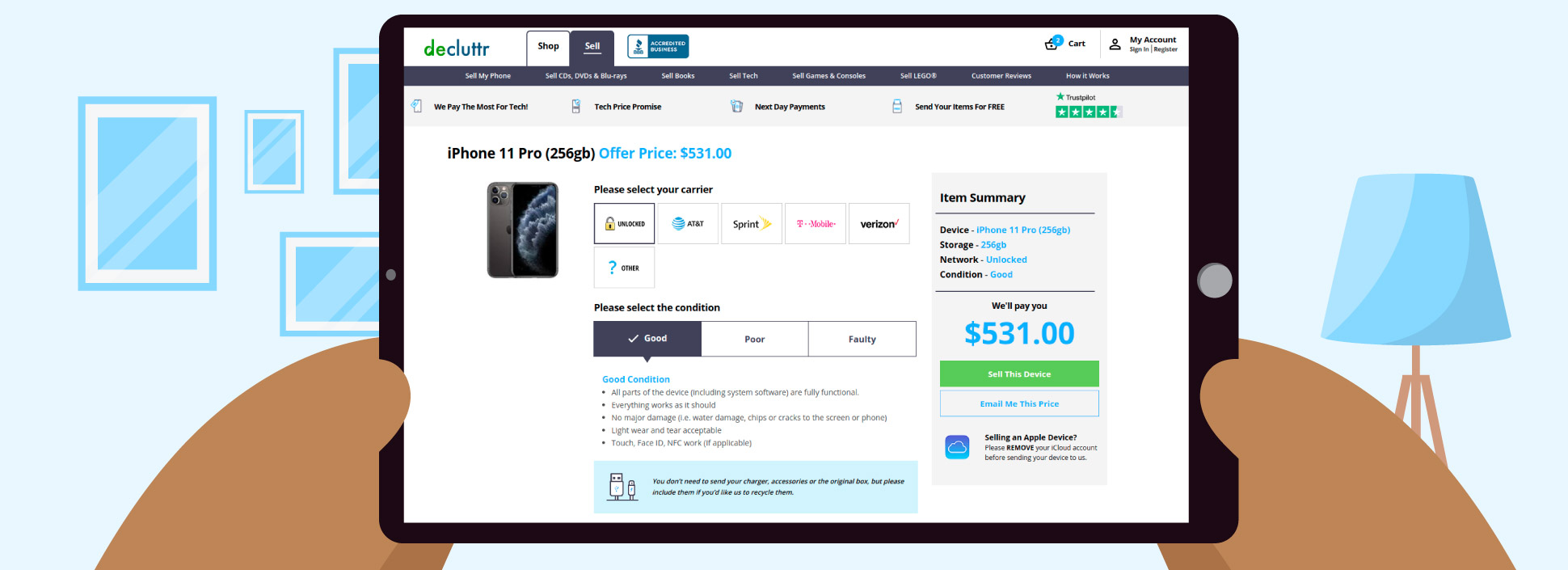Click Tech Price Promise text

[x=628, y=107]
